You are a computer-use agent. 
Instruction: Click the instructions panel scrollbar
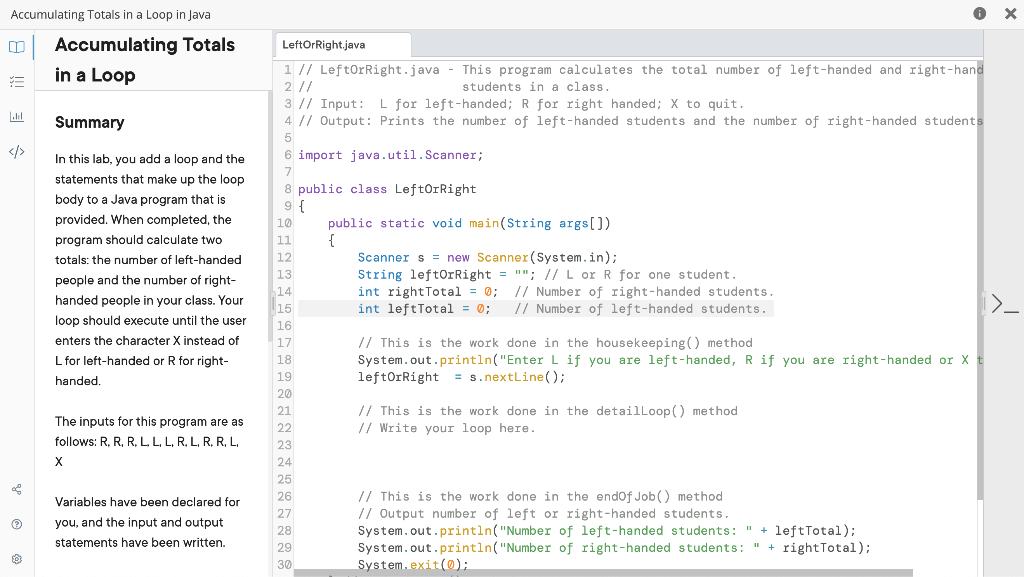click(270, 215)
